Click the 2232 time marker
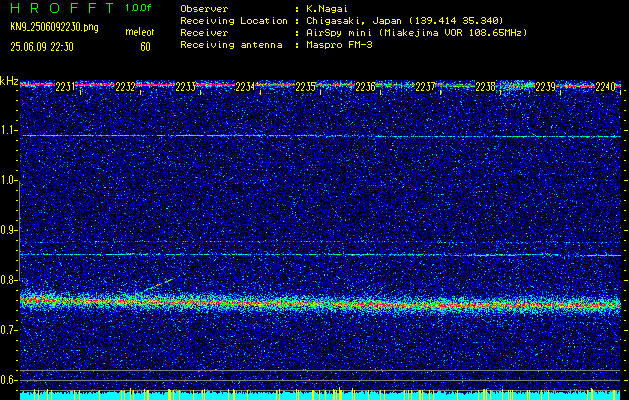Image resolution: width=629 pixels, height=400 pixels. tap(125, 87)
